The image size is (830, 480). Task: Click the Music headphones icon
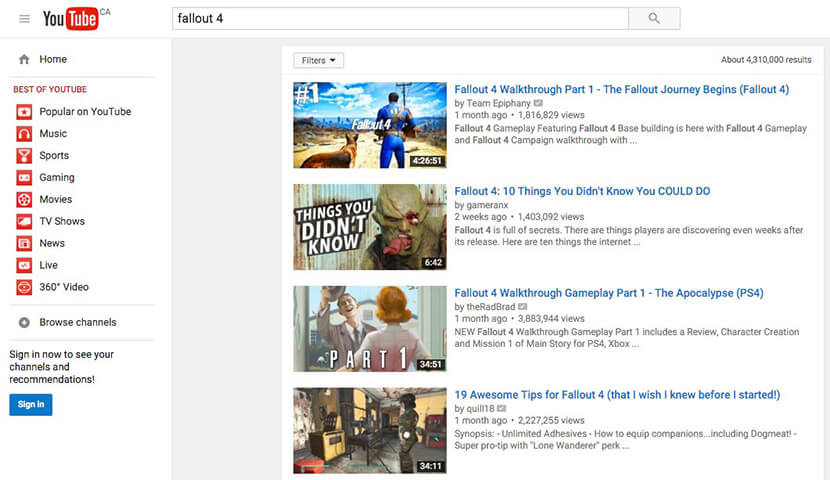point(24,134)
